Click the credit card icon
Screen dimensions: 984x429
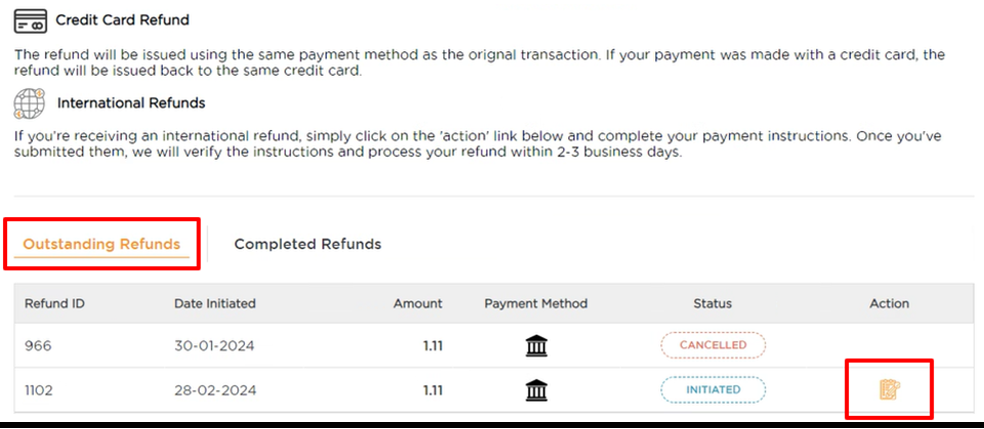(x=31, y=21)
